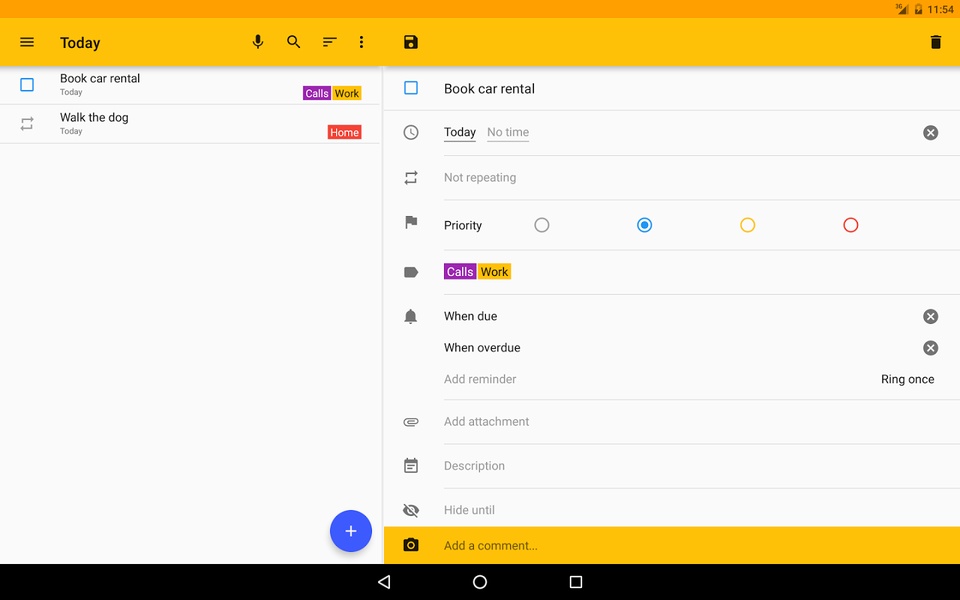Remove the When due reminder

(931, 316)
